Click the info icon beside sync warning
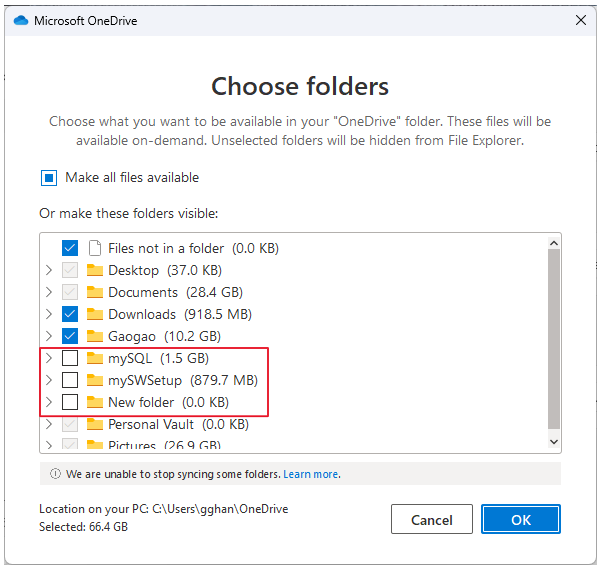Image resolution: width=600 pixels, height=566 pixels. pyautogui.click(x=56, y=474)
